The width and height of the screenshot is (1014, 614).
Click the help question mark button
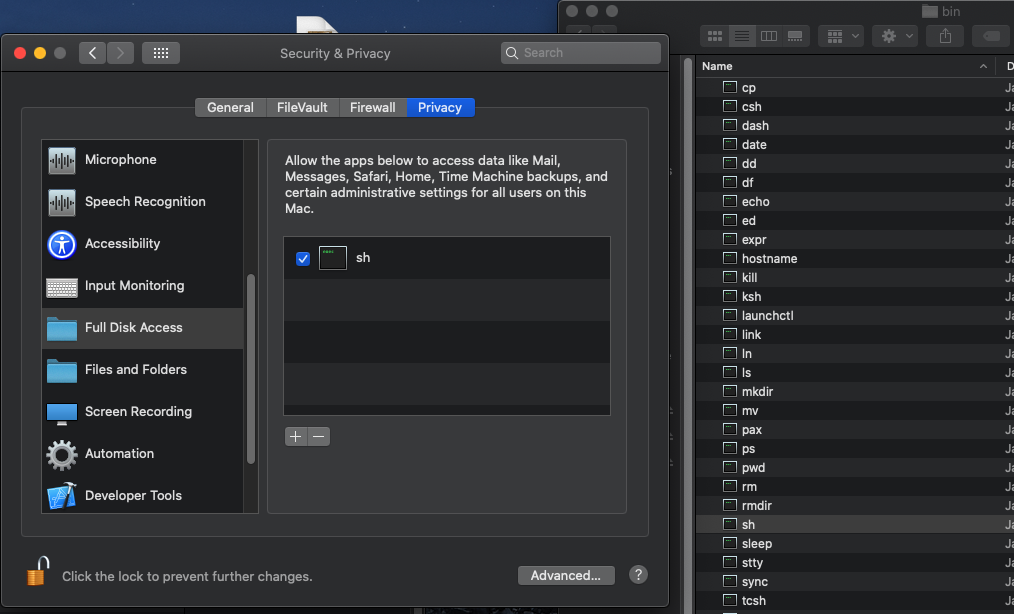[x=638, y=575]
